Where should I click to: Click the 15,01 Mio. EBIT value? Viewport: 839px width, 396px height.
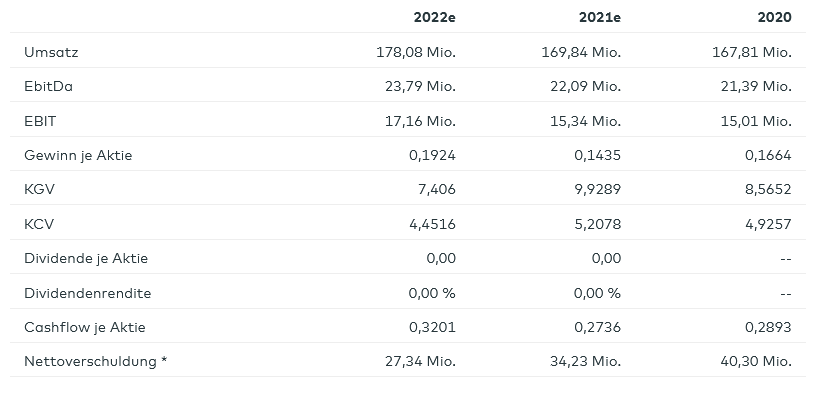756,121
